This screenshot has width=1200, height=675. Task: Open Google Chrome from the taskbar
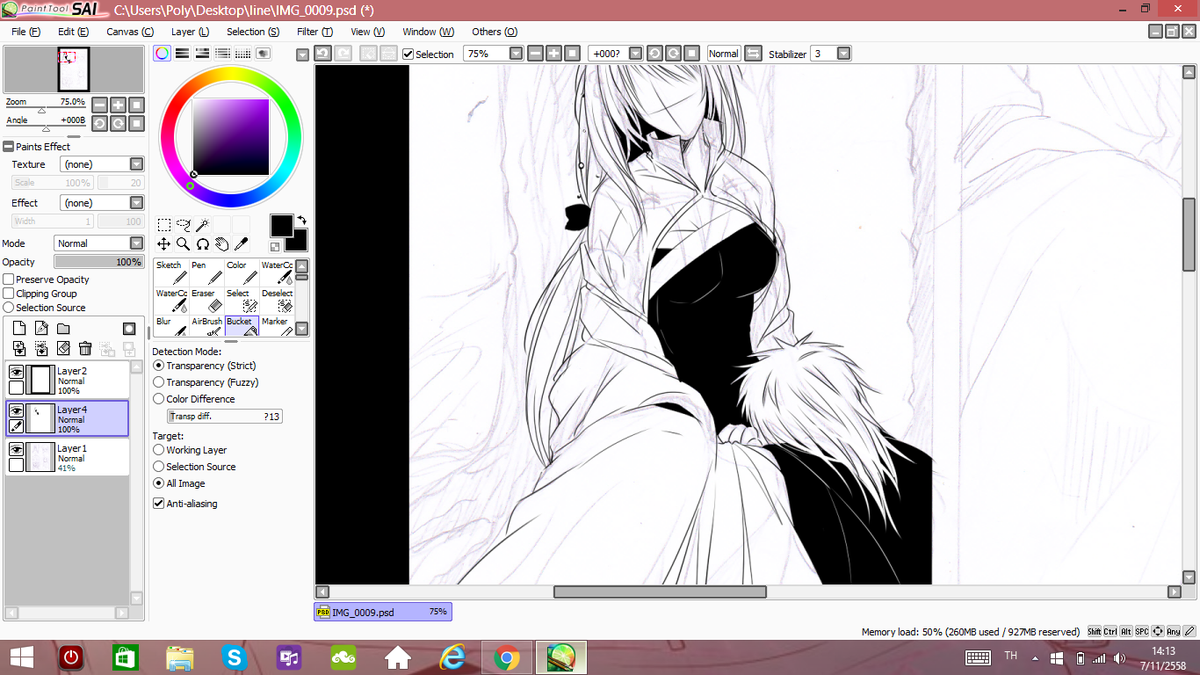[x=507, y=658]
